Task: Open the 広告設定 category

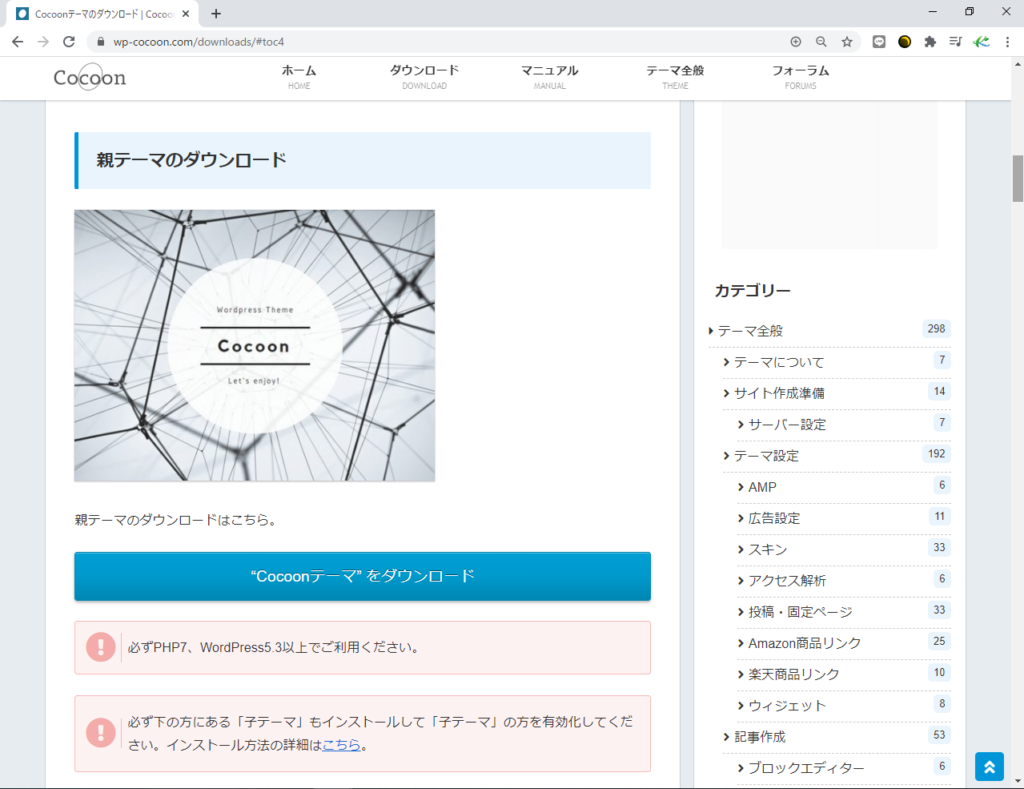Action: pos(774,519)
